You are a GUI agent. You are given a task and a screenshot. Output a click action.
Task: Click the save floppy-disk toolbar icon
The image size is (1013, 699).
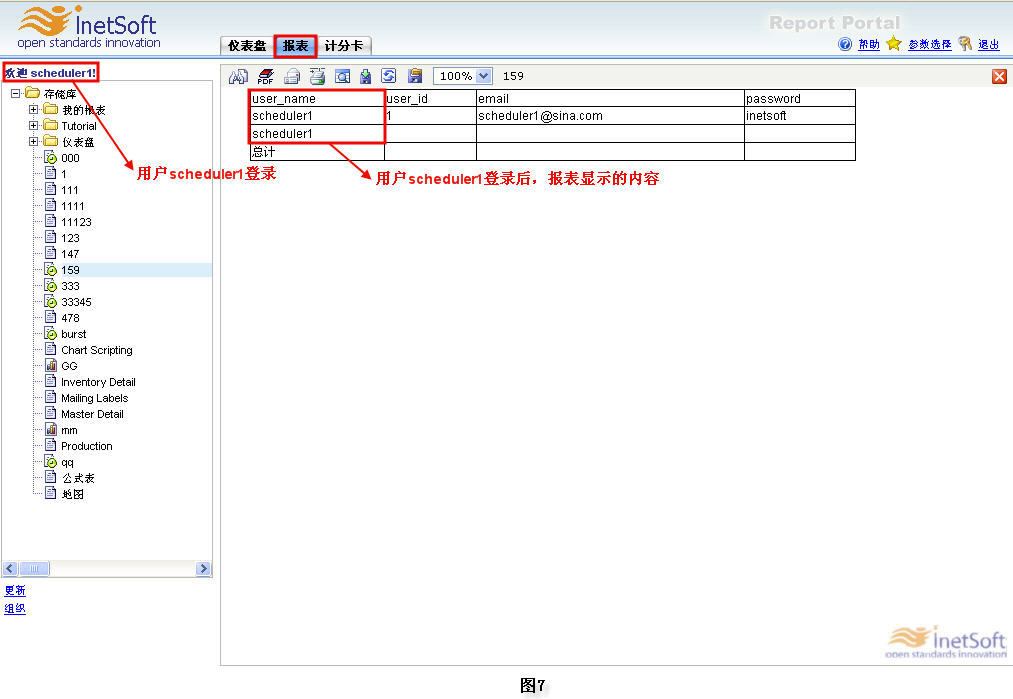pyautogui.click(x=415, y=76)
